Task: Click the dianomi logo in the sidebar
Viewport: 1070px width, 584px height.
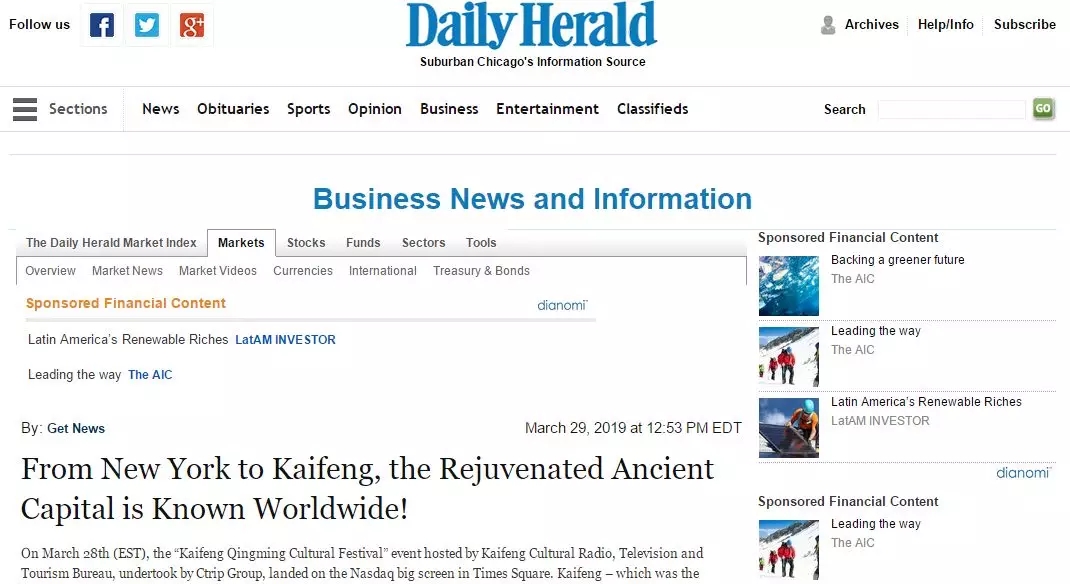Action: [x=1024, y=473]
